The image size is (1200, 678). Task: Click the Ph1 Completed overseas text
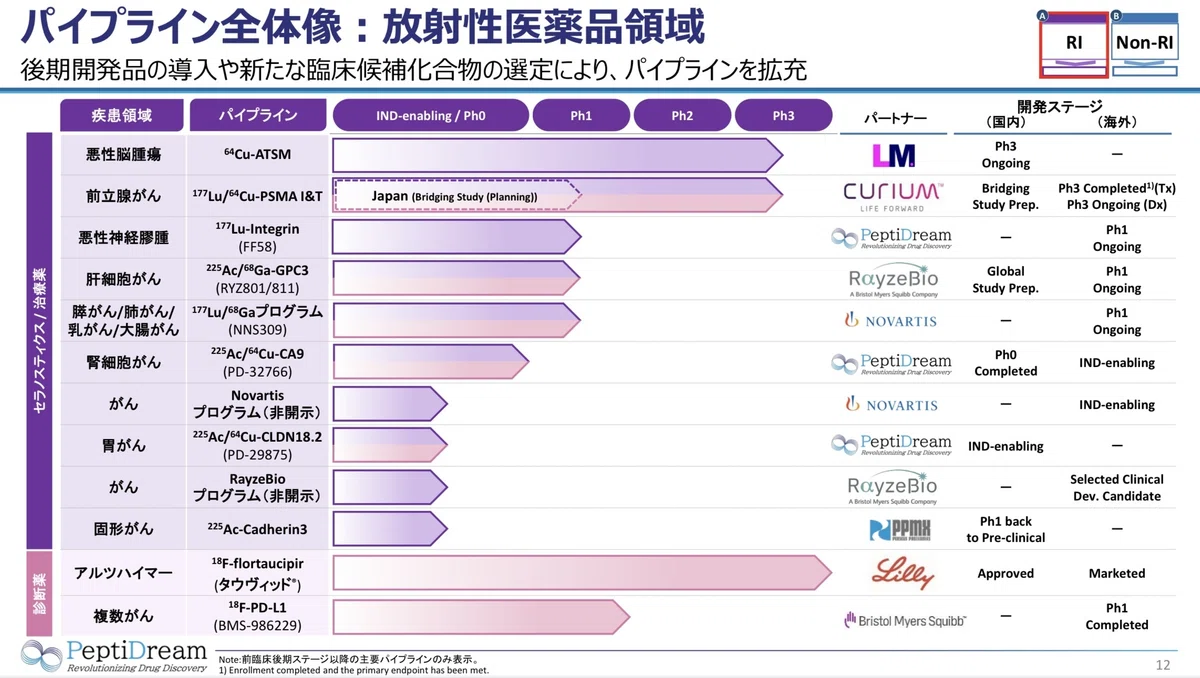(x=1116, y=616)
